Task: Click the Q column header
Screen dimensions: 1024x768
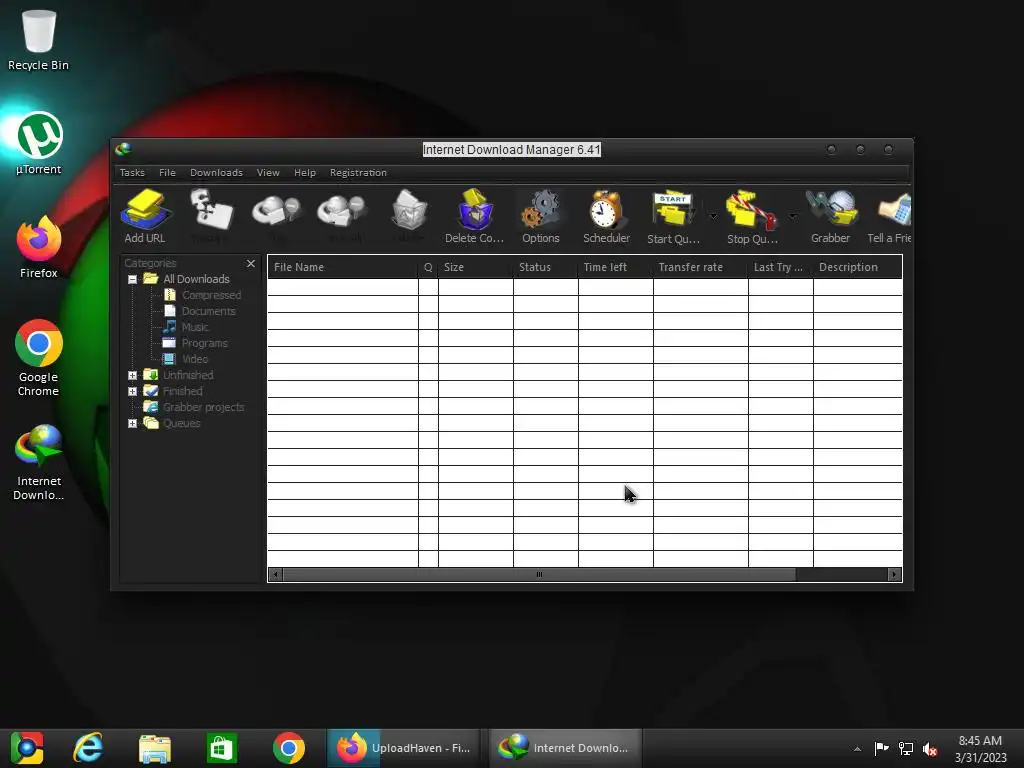Action: pyautogui.click(x=428, y=267)
